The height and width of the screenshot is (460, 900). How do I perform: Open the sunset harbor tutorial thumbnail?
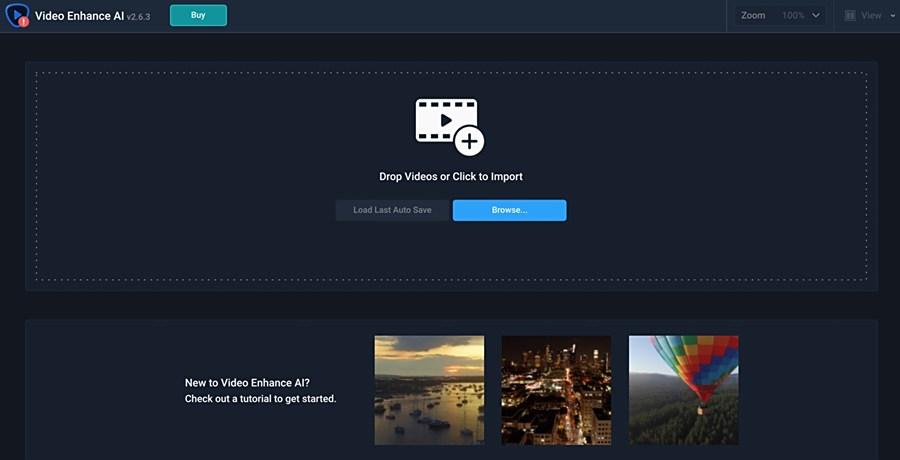click(429, 390)
